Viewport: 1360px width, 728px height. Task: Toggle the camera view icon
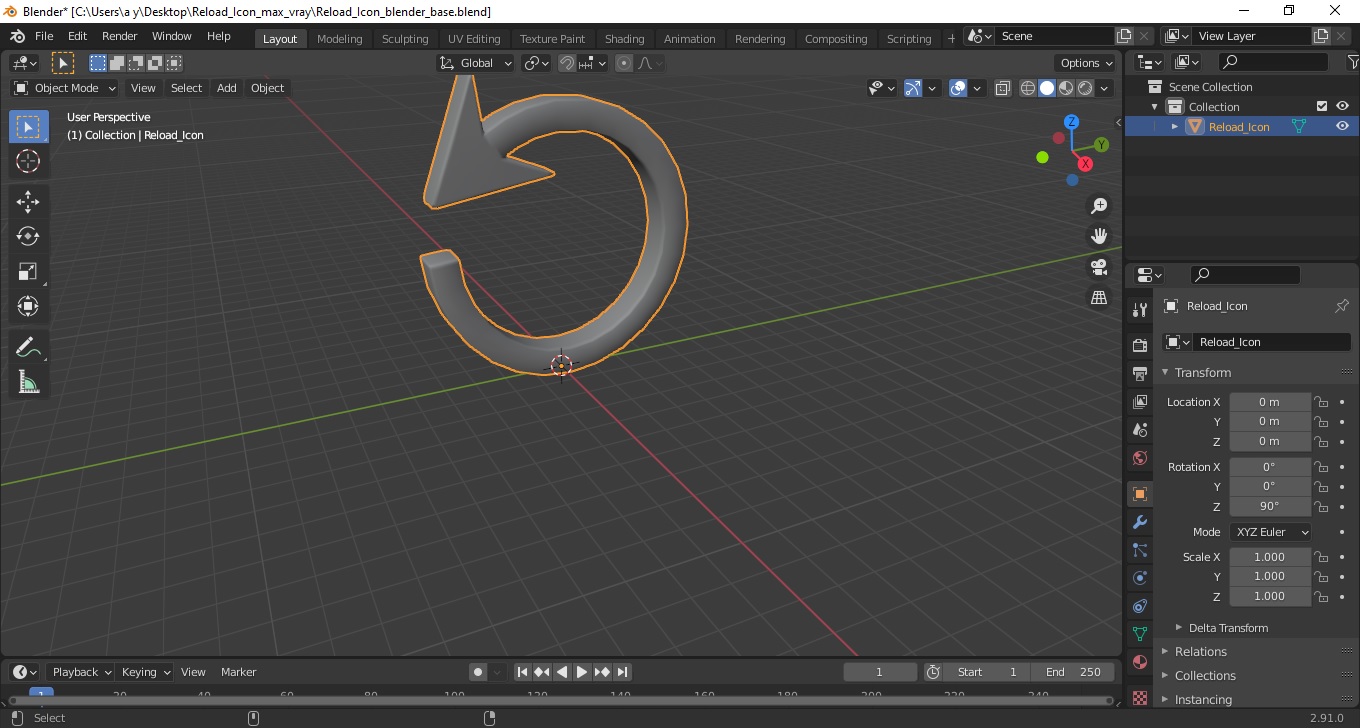click(x=1099, y=267)
